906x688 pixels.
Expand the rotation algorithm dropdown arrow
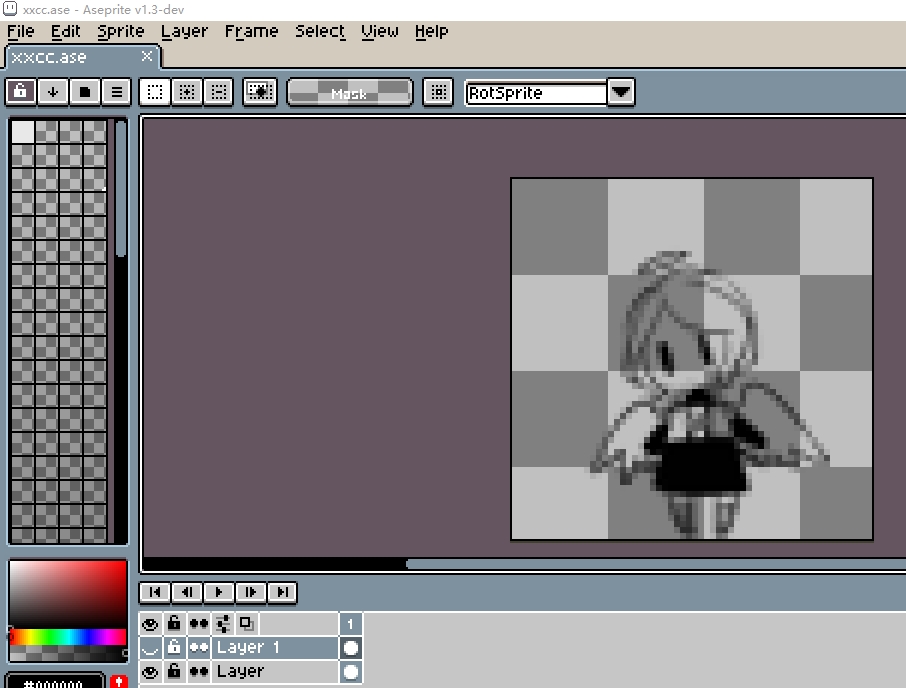[621, 92]
